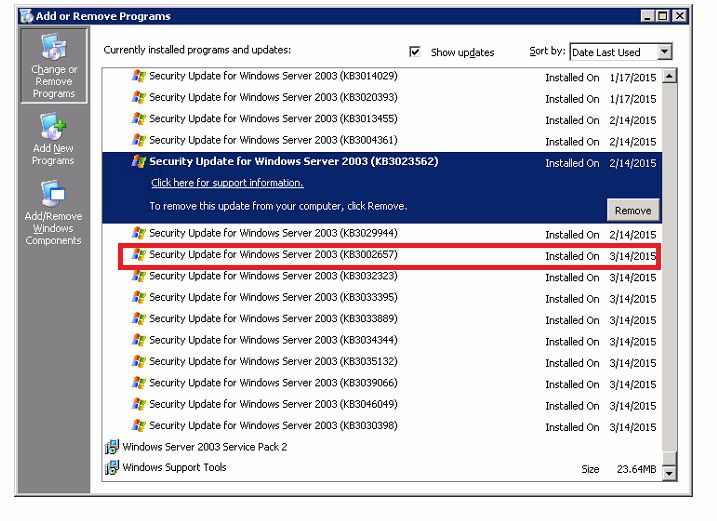Screen dimensions: 717x521
Task: Open the support information link
Action: click(x=227, y=183)
